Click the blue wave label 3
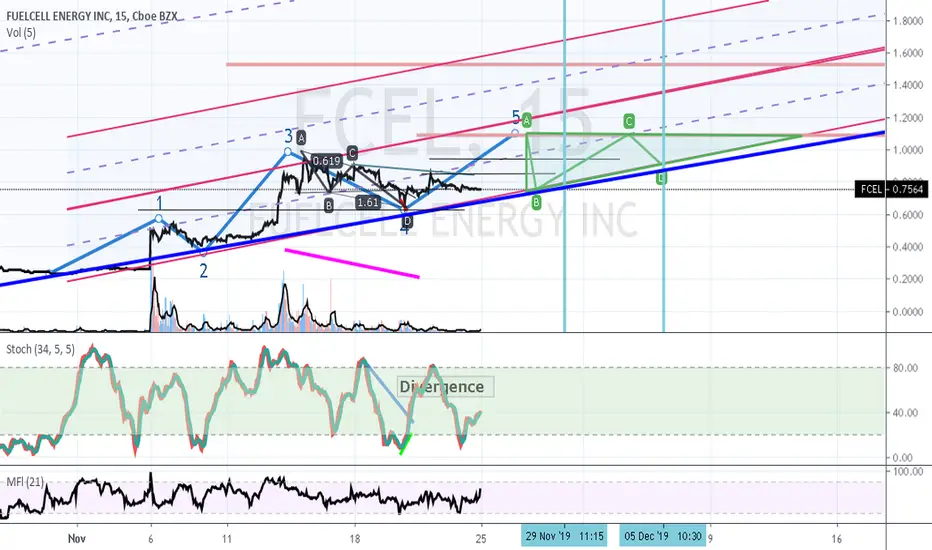Image resolution: width=932 pixels, height=550 pixels. [288, 135]
